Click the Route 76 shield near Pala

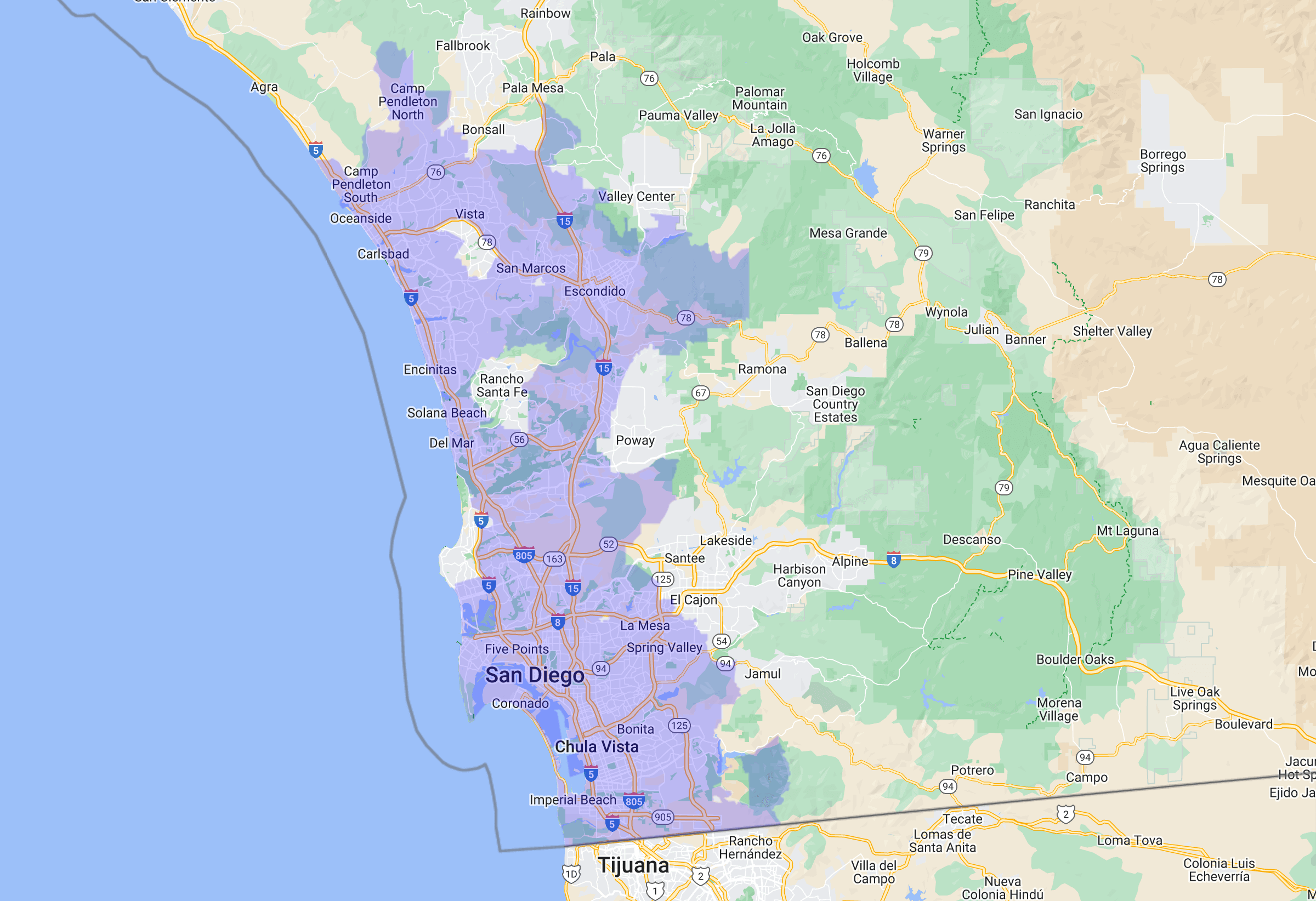[x=649, y=78]
